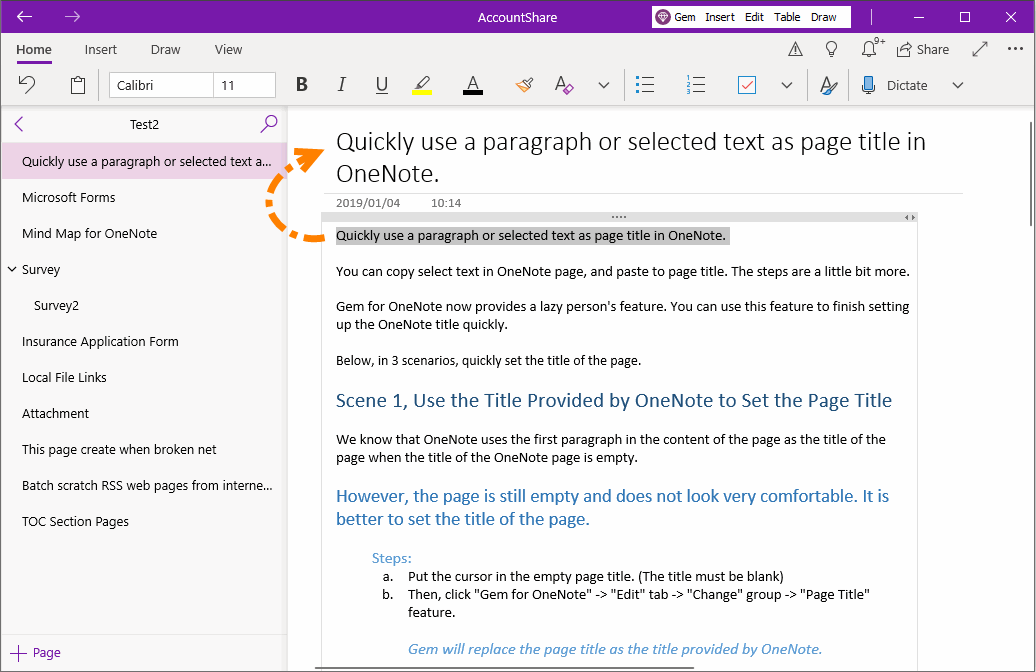This screenshot has width=1036, height=672.
Task: Click the note container width arrows handle
Action: (910, 217)
